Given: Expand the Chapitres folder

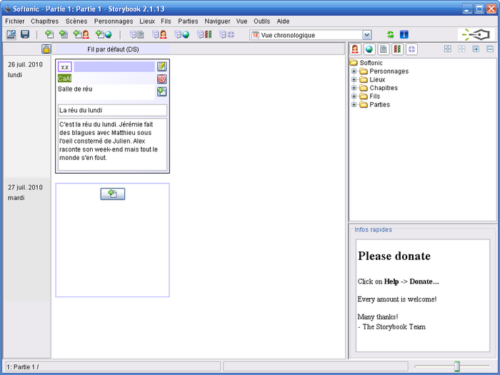Looking at the screenshot, I should pyautogui.click(x=354, y=88).
